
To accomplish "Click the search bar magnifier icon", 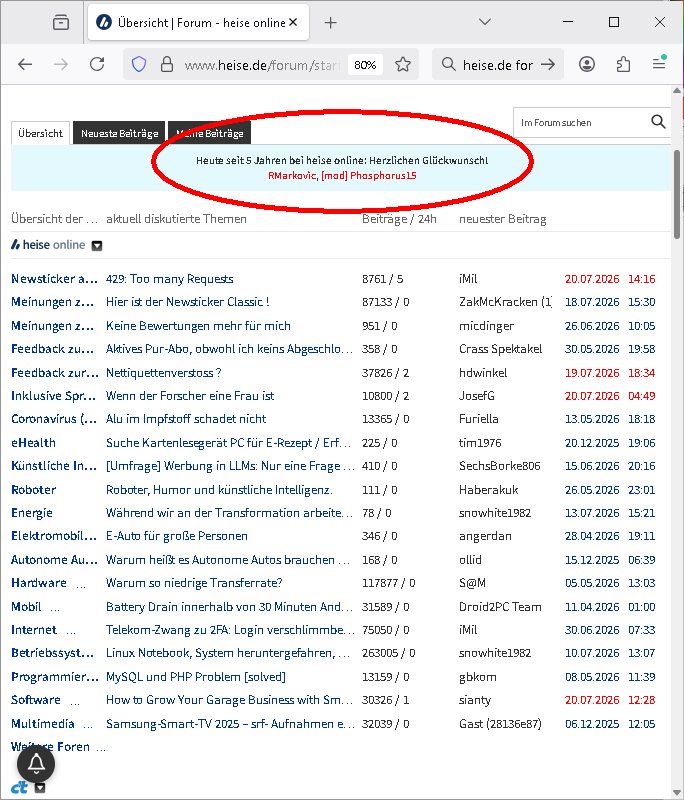I will pyautogui.click(x=448, y=64).
